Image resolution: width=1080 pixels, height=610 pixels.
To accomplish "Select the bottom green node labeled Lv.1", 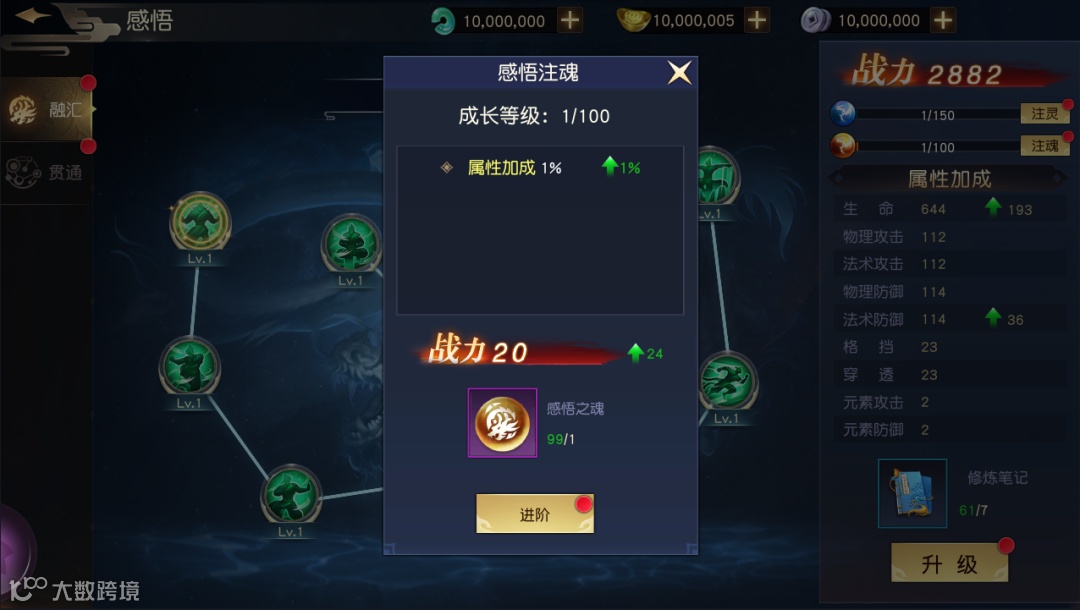I will (x=291, y=495).
